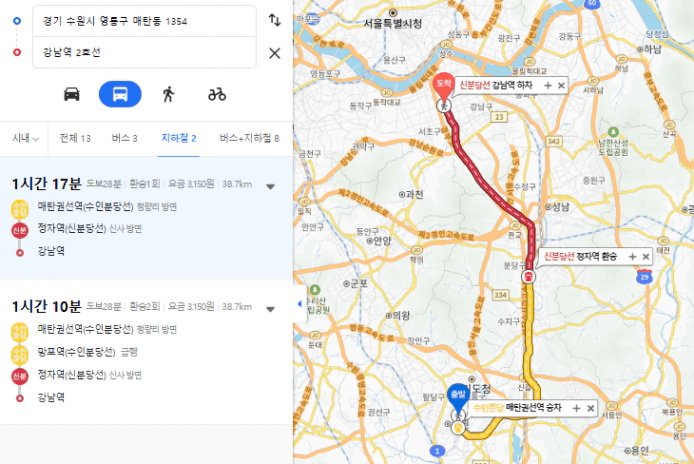This screenshot has width=694, height=464.
Task: Expand the 1시간 10분 route details
Action: [x=270, y=309]
